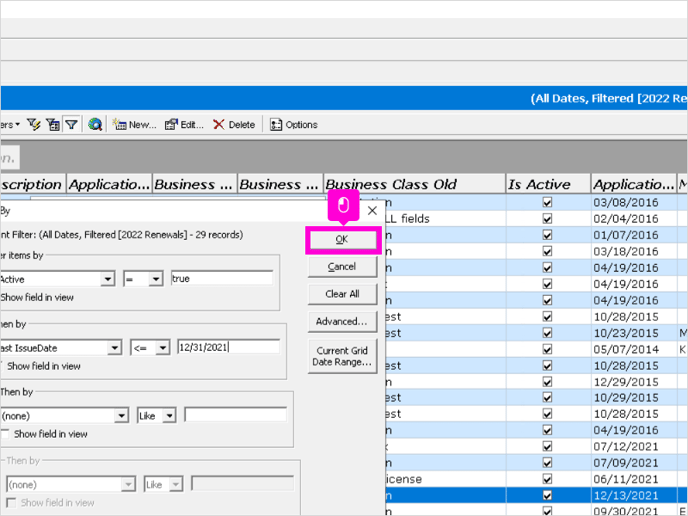The image size is (688, 516).
Task: Click the date field containing 12/31/2021
Action: coord(229,348)
